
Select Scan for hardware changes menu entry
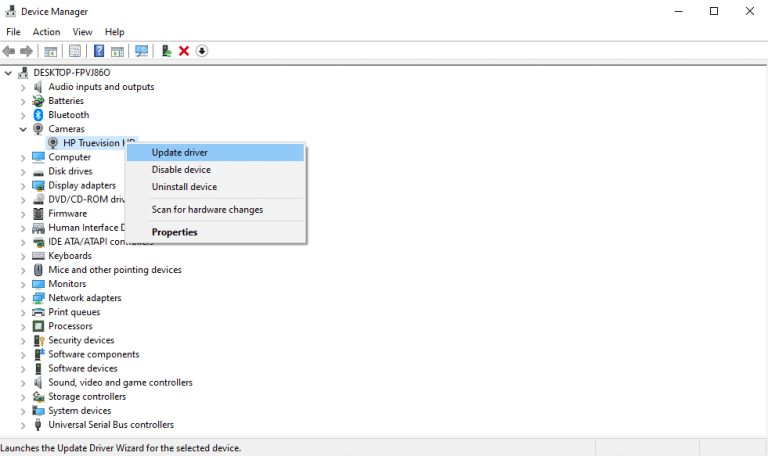click(x=216, y=210)
